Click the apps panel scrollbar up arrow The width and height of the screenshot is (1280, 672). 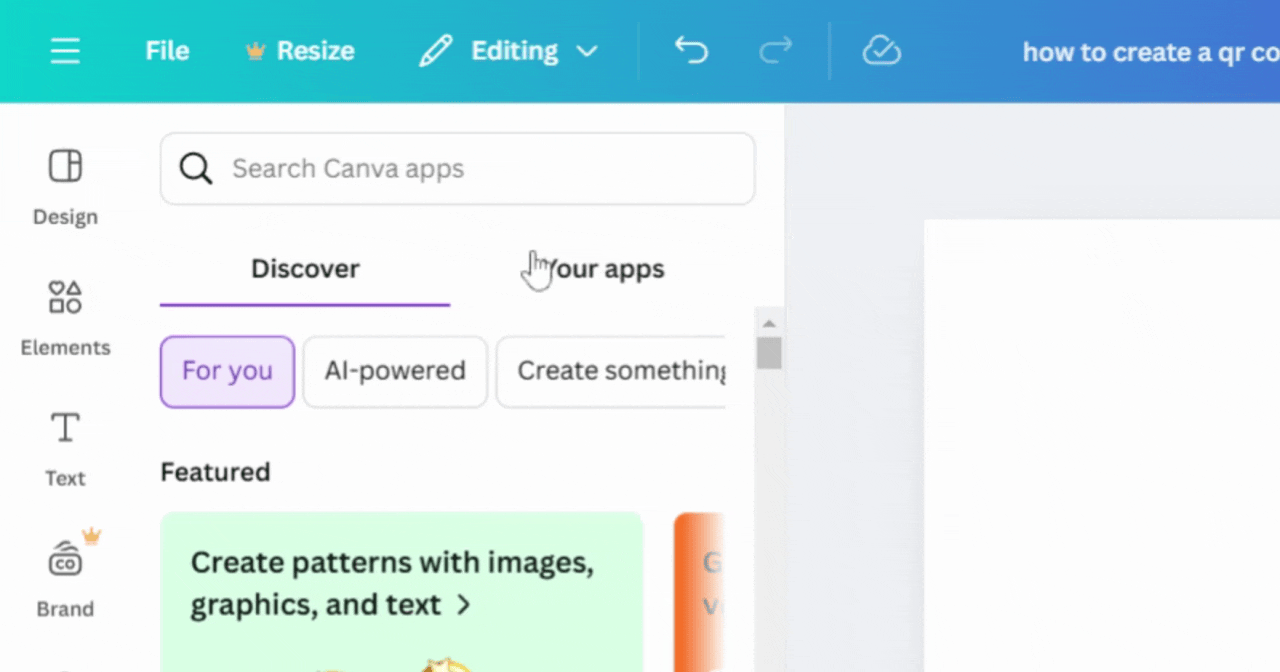coord(769,324)
